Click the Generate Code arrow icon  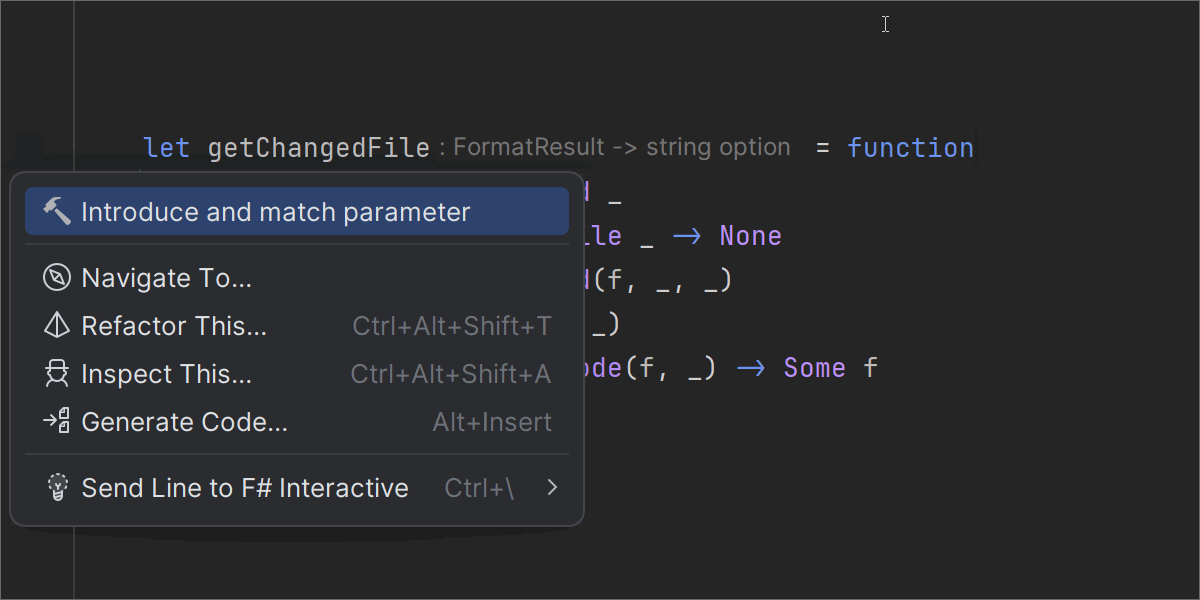coord(57,422)
